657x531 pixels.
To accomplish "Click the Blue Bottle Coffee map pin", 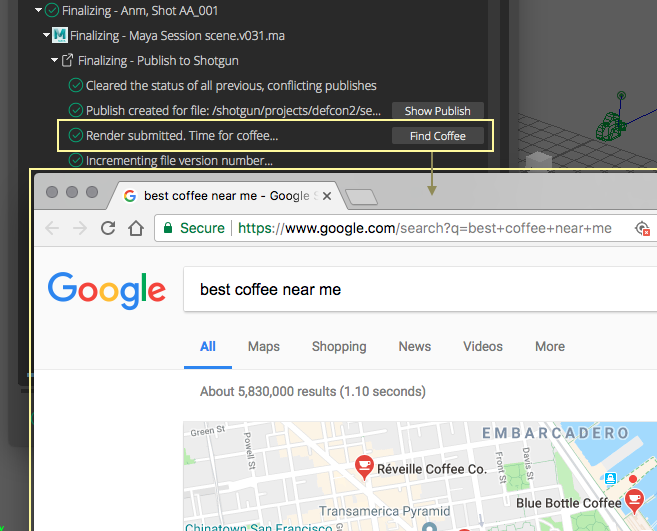I will [x=634, y=500].
